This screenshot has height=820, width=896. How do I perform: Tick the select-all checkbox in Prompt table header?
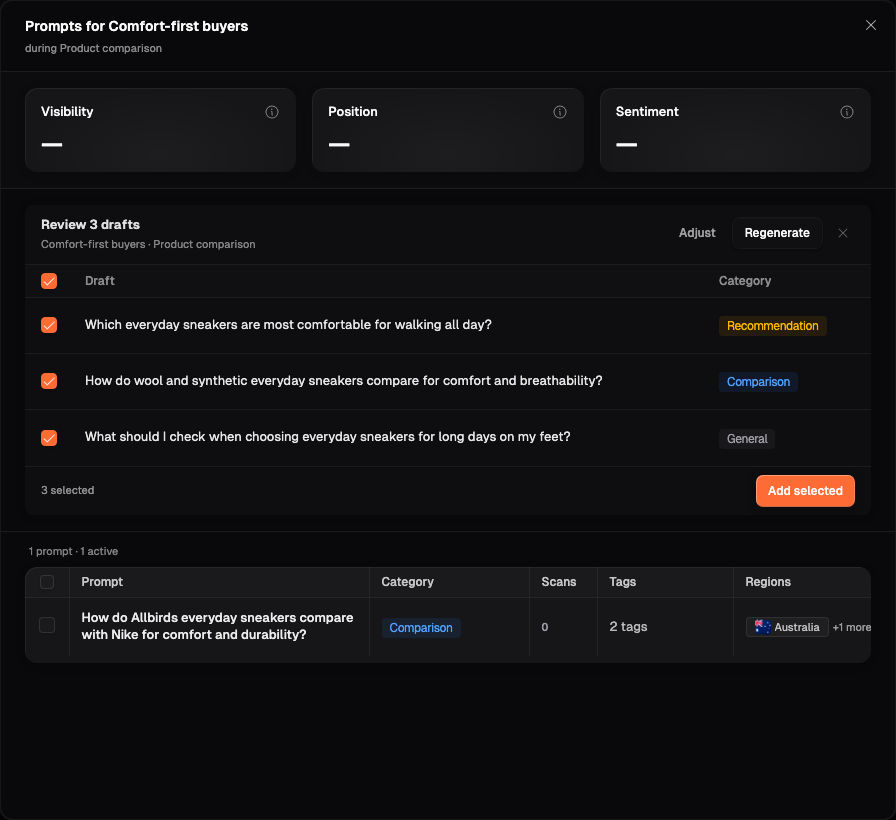(47, 582)
